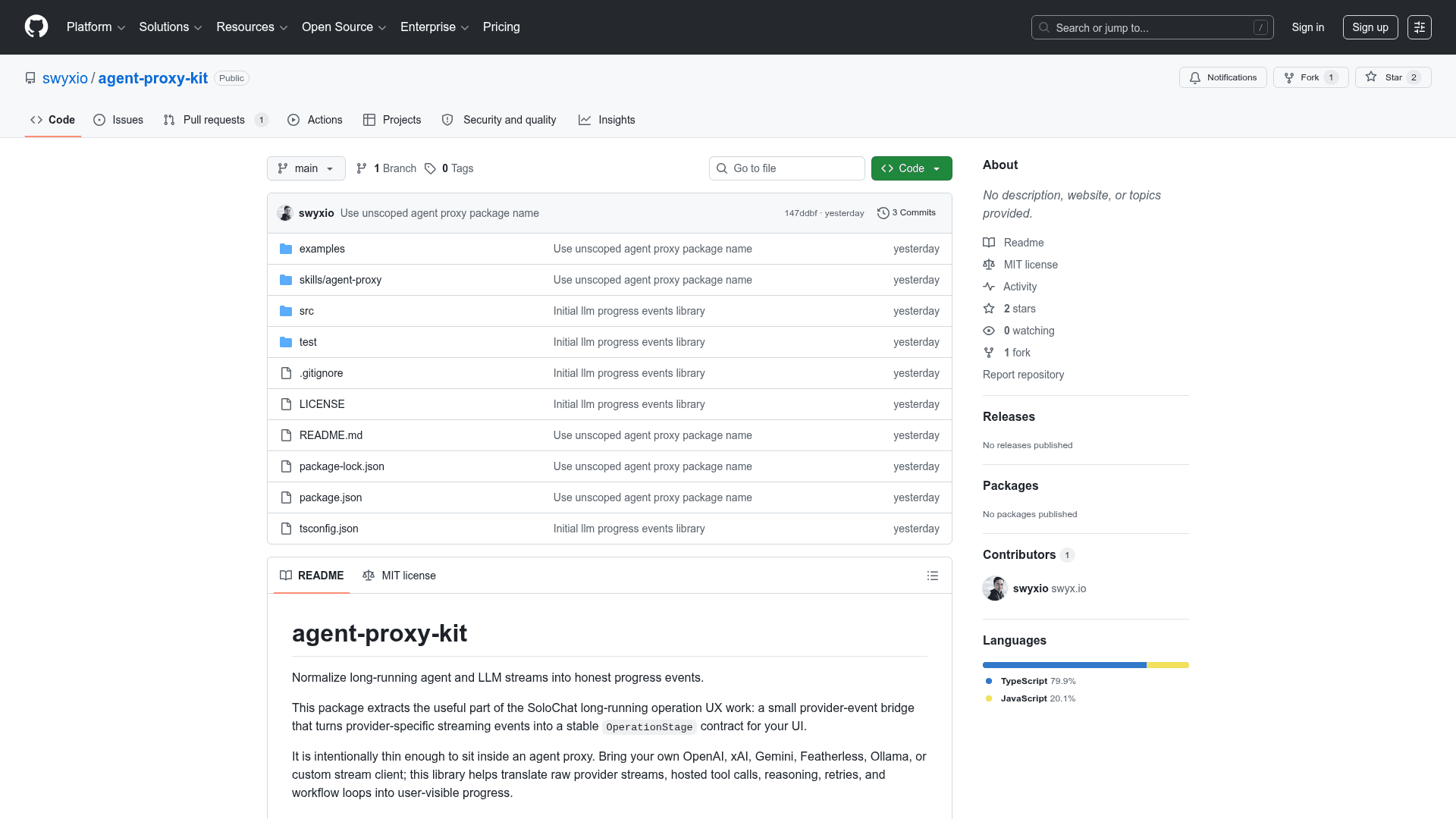The image size is (1456, 819).
Task: Click Report repository link
Action: point(1023,375)
